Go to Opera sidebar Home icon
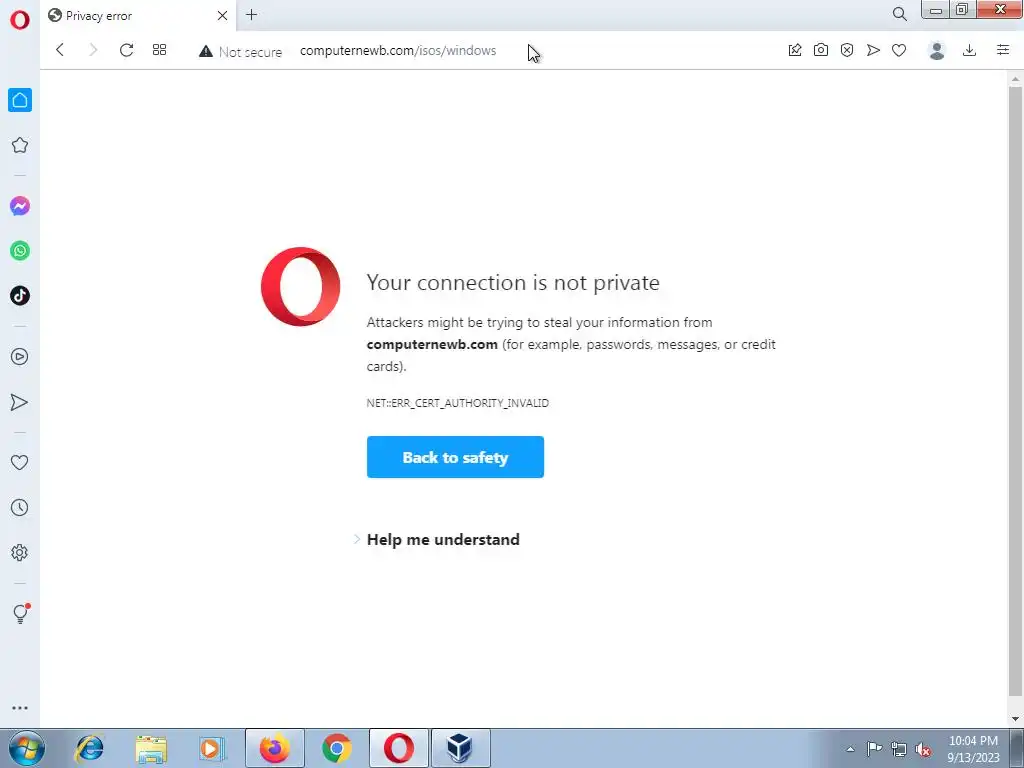Viewport: 1024px width, 768px height. pos(20,100)
